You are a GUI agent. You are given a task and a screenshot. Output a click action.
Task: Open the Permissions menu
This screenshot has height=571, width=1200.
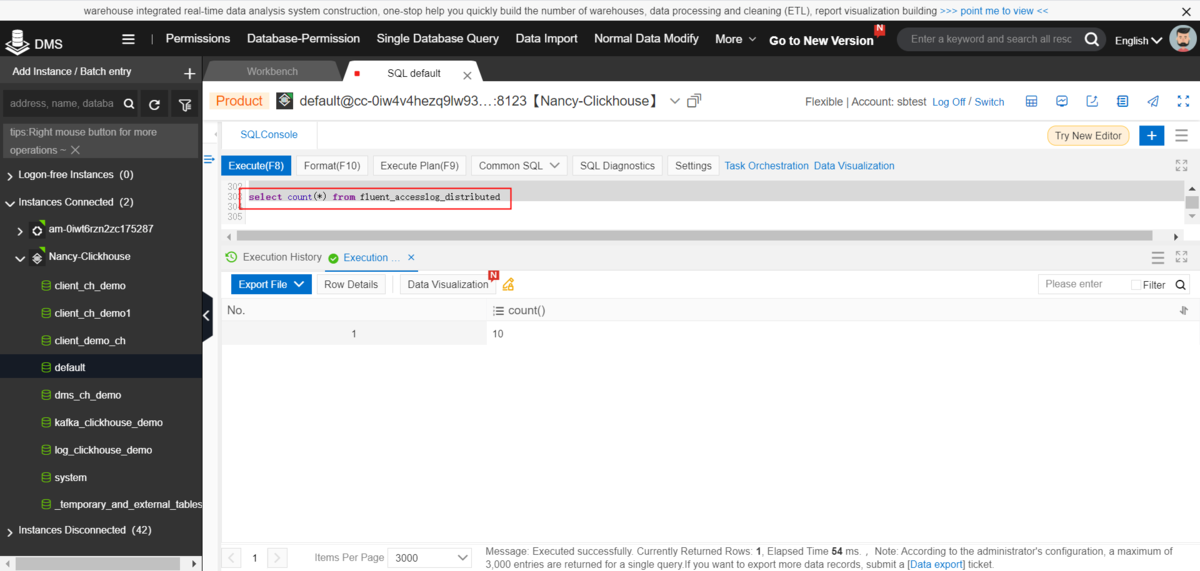tap(198, 39)
